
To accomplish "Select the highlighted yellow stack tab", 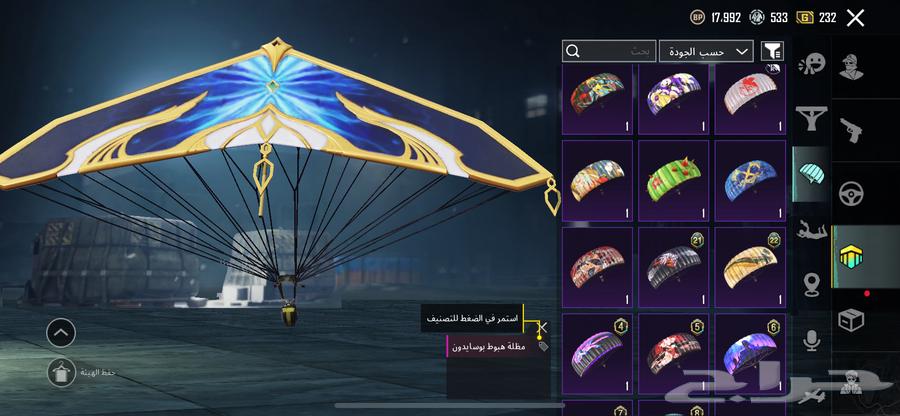I will click(x=852, y=256).
